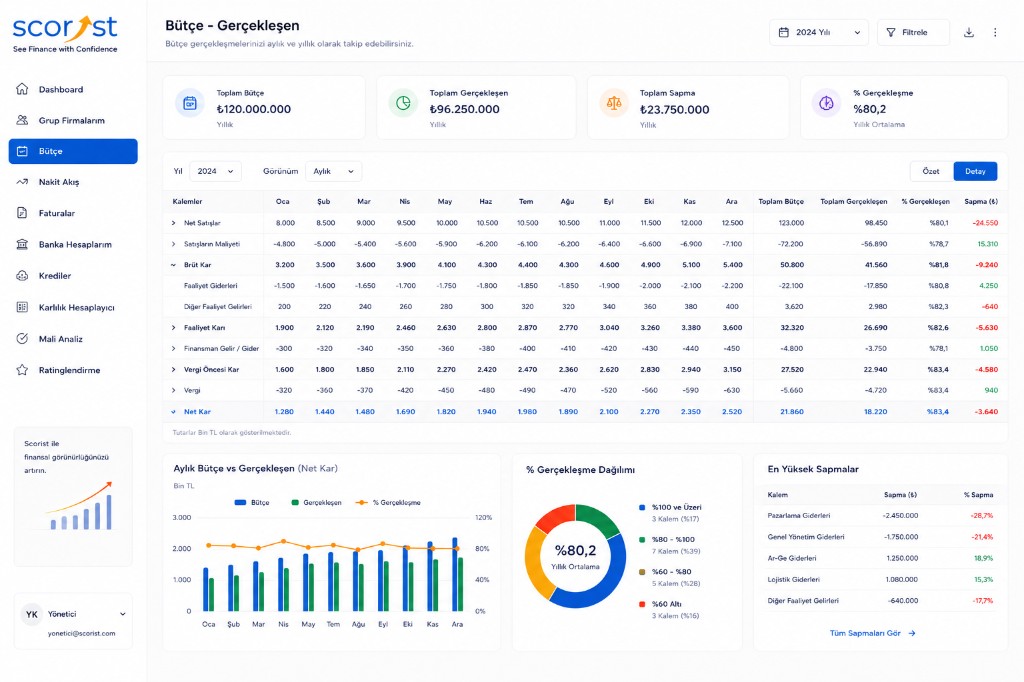Switch table to Özet view
The width and height of the screenshot is (1024, 682).
[931, 171]
